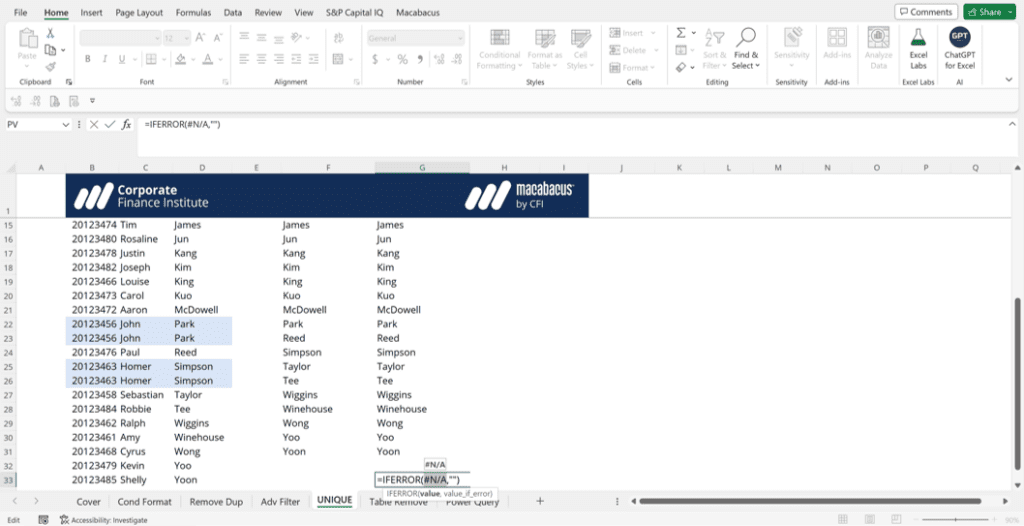Screen dimensions: 1024x526
Task: Open the Comments pane
Action: coord(925,12)
